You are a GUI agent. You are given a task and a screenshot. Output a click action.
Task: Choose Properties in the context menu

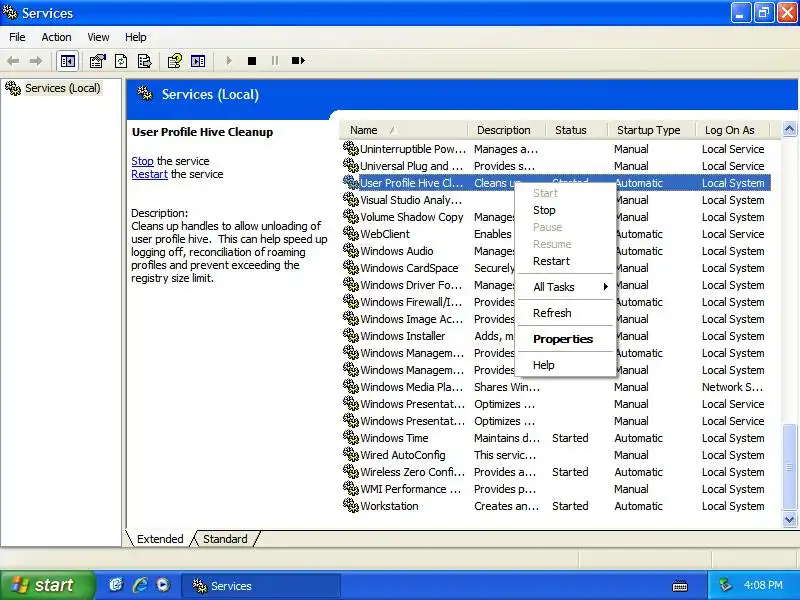pos(565,339)
